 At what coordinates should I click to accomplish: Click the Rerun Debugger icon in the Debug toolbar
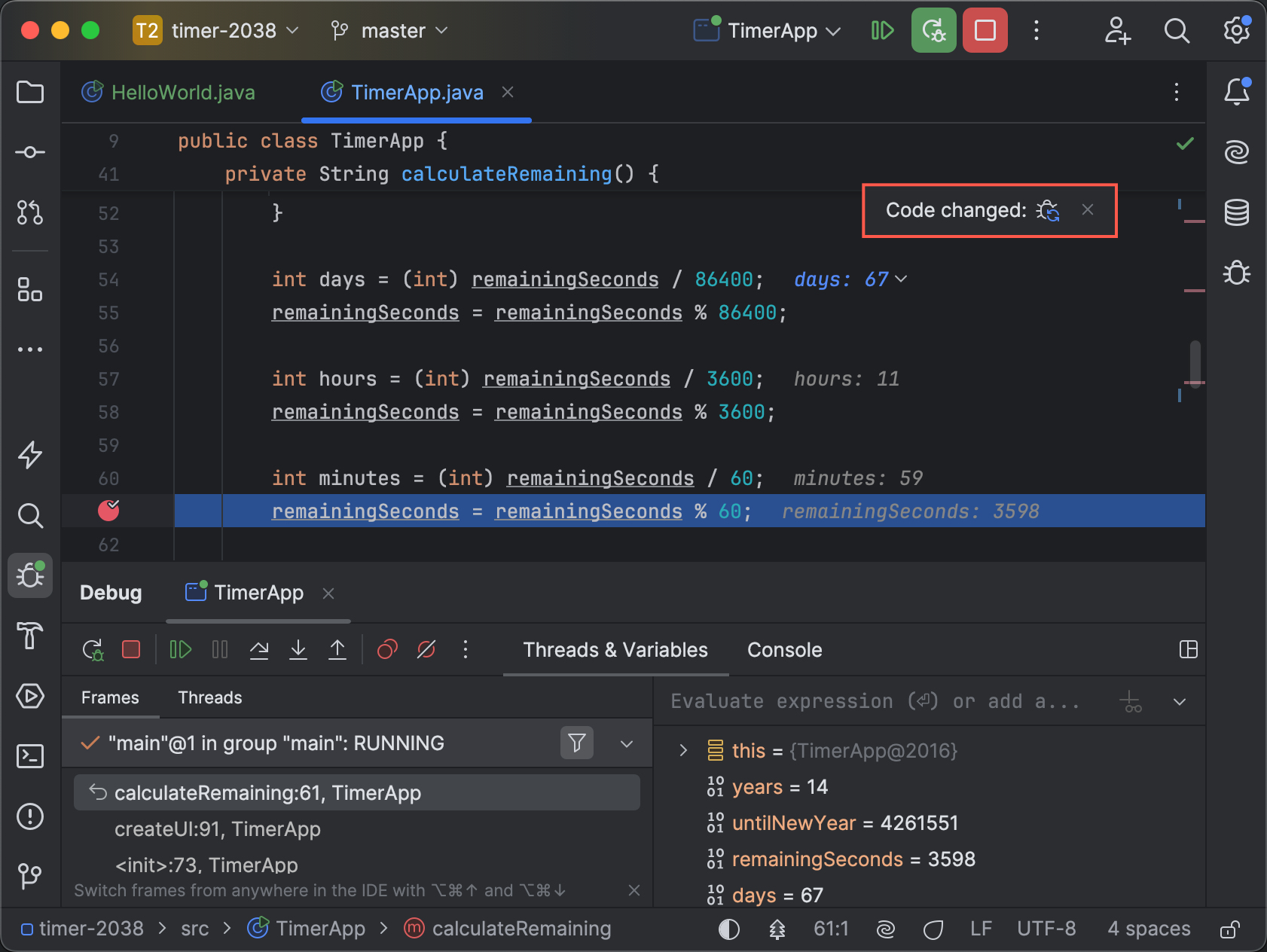(93, 649)
